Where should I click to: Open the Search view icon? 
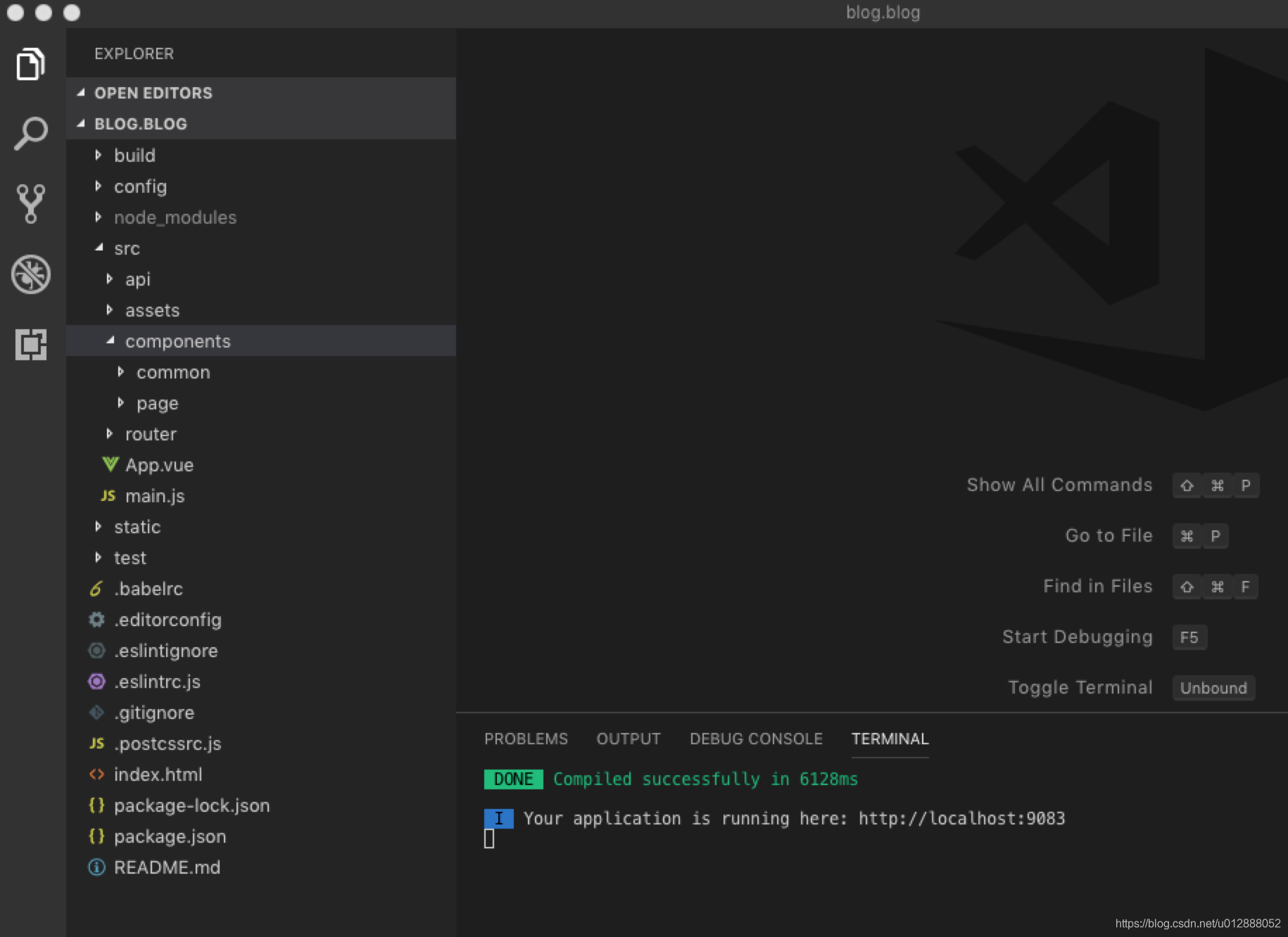coord(30,133)
